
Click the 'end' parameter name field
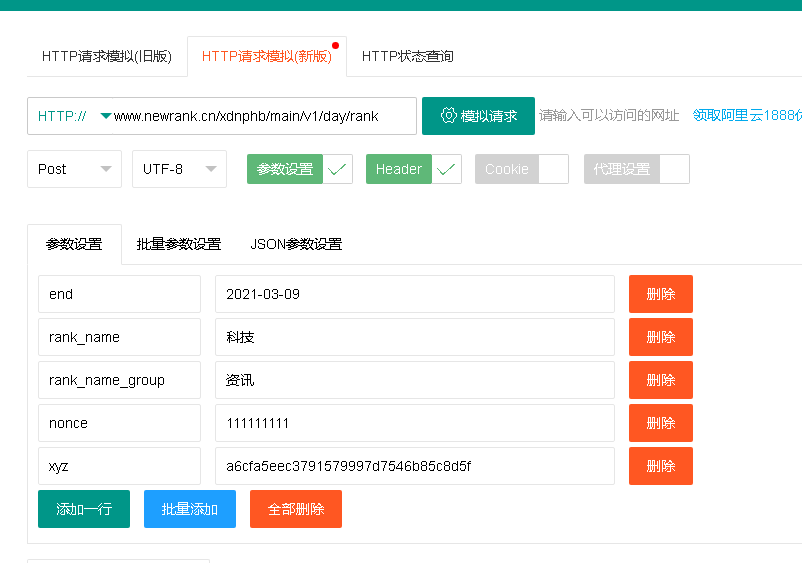point(119,294)
